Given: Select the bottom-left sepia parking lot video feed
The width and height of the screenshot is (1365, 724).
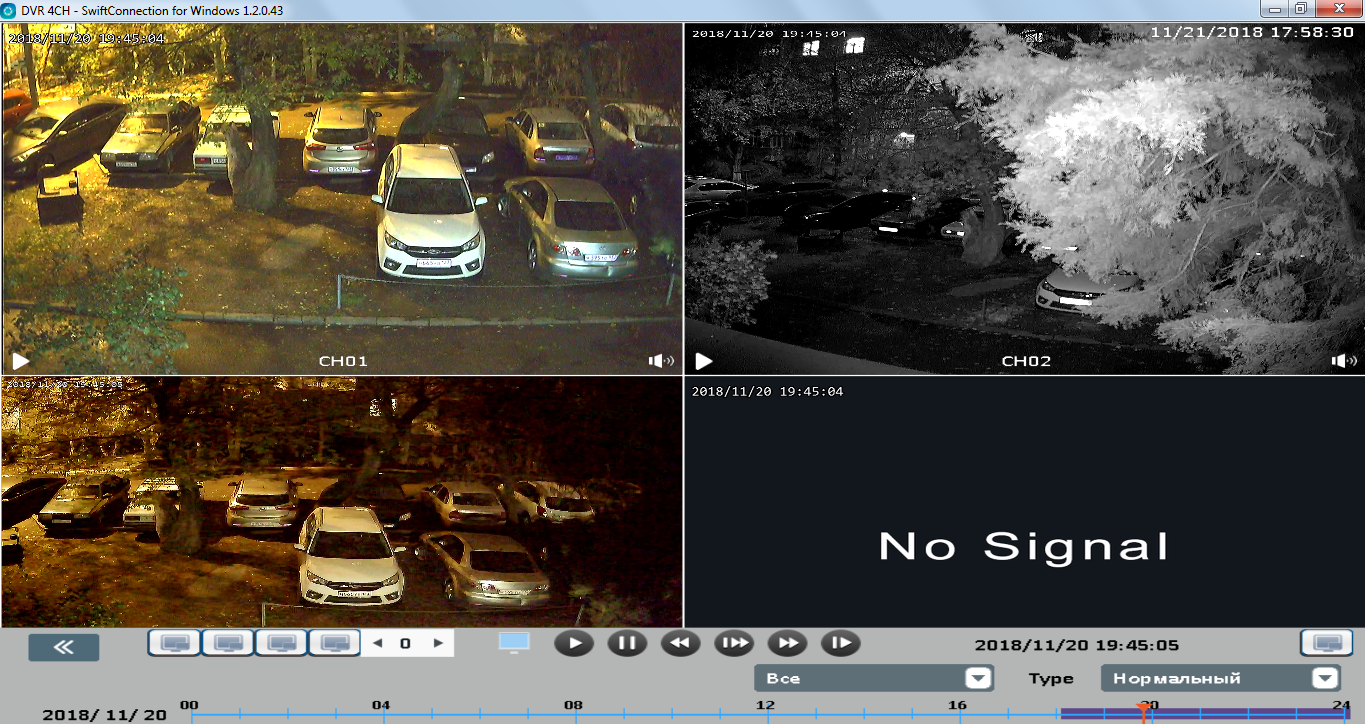Looking at the screenshot, I should point(342,502).
